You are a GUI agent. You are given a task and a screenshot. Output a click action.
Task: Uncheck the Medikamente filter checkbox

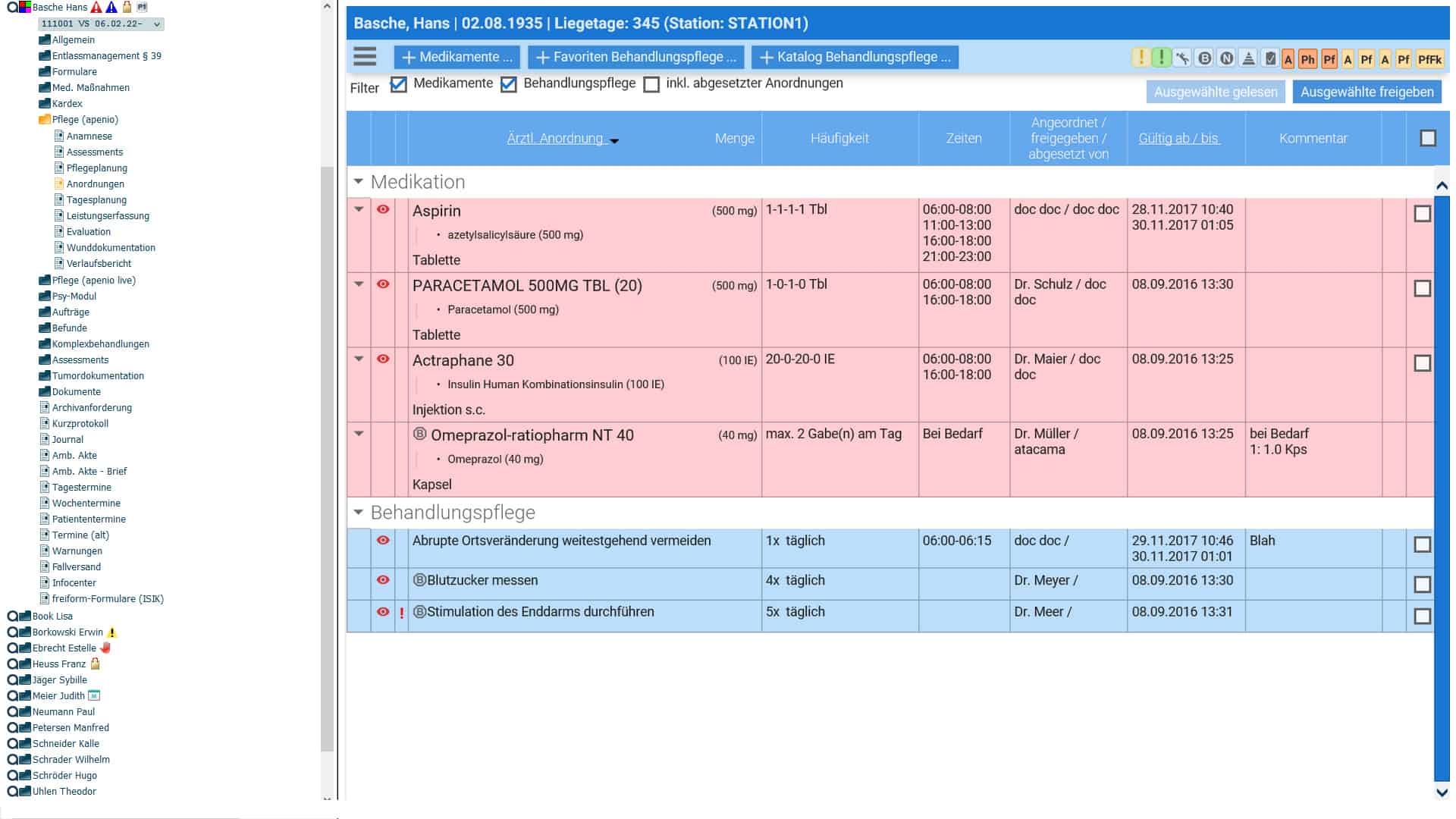399,84
